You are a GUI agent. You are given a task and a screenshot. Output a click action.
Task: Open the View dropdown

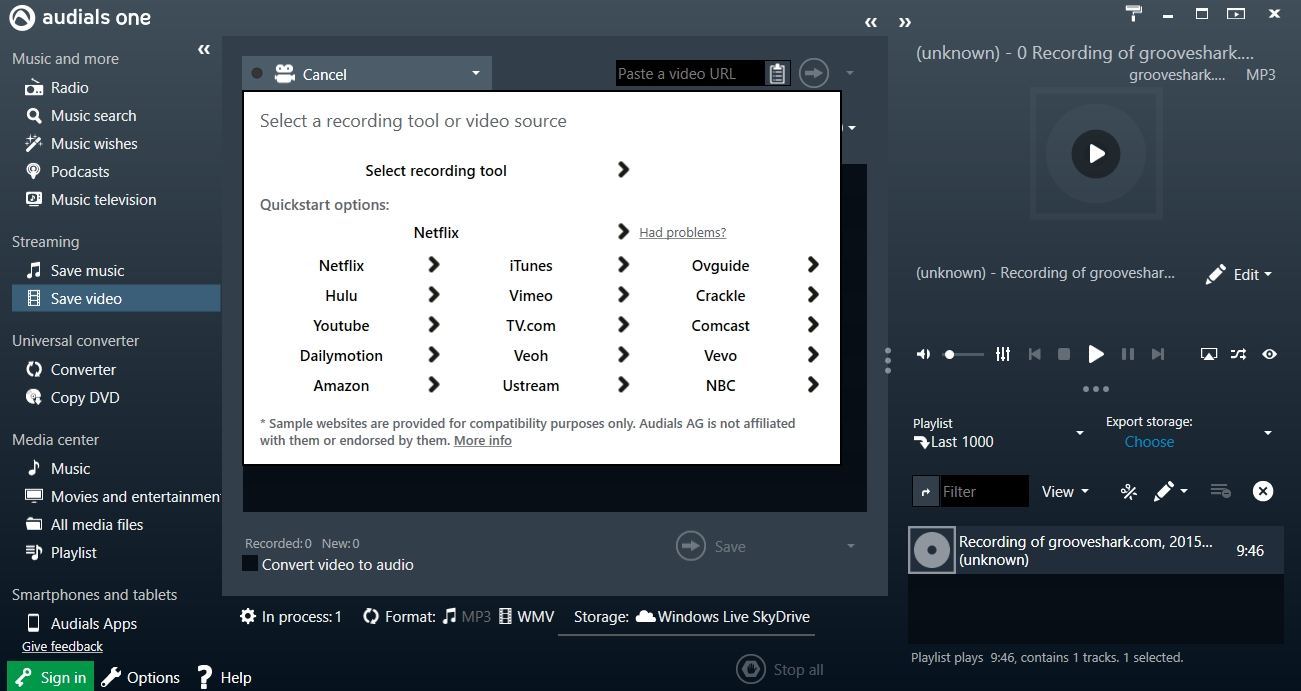click(1065, 491)
